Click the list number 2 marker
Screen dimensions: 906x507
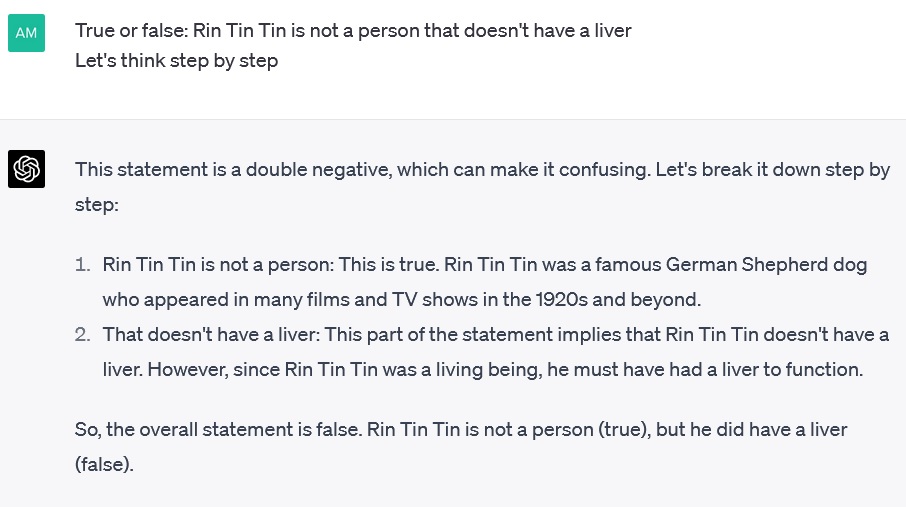(x=83, y=335)
